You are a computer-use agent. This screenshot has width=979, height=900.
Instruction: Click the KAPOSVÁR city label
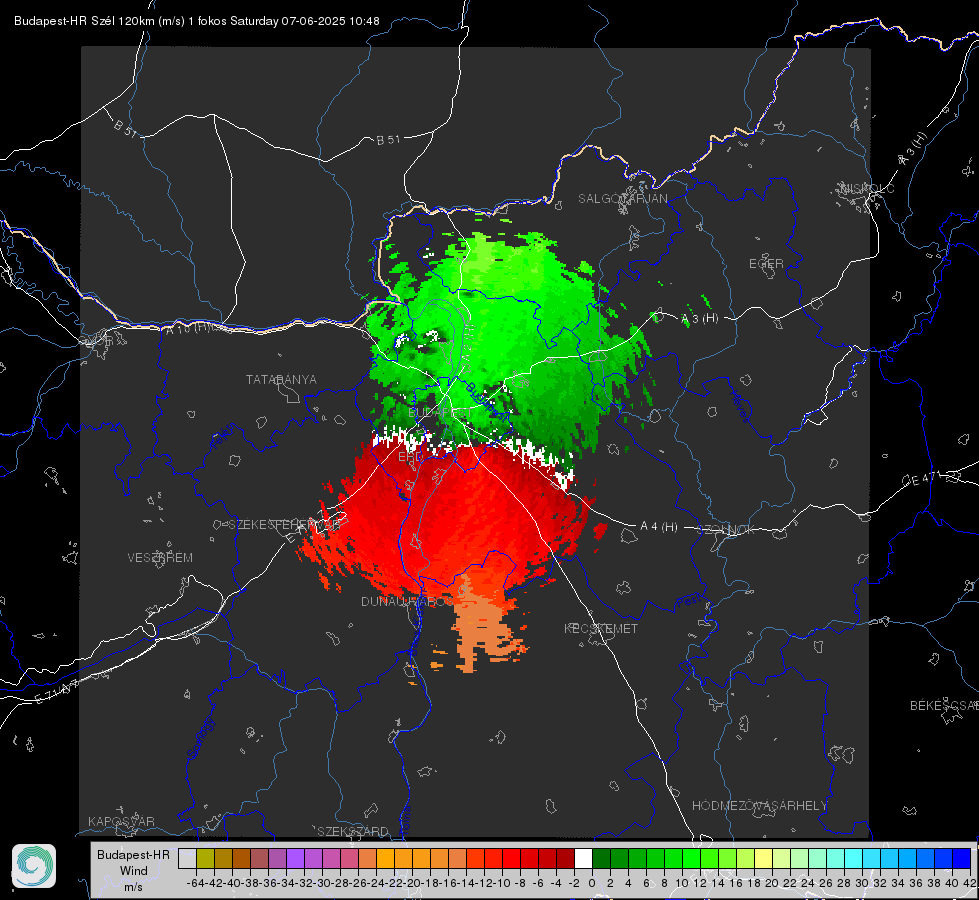tap(121, 821)
